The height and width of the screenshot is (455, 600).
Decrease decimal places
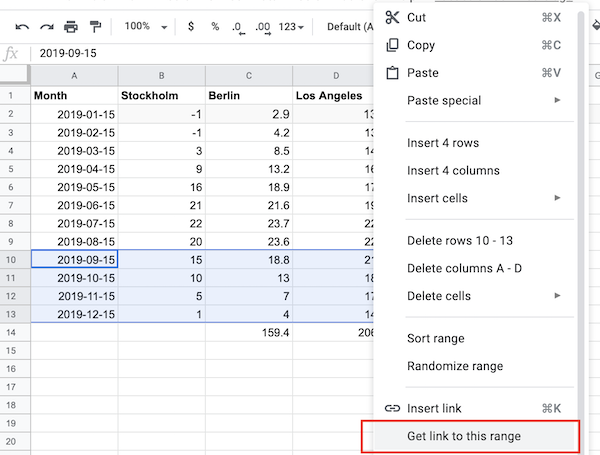[x=238, y=26]
